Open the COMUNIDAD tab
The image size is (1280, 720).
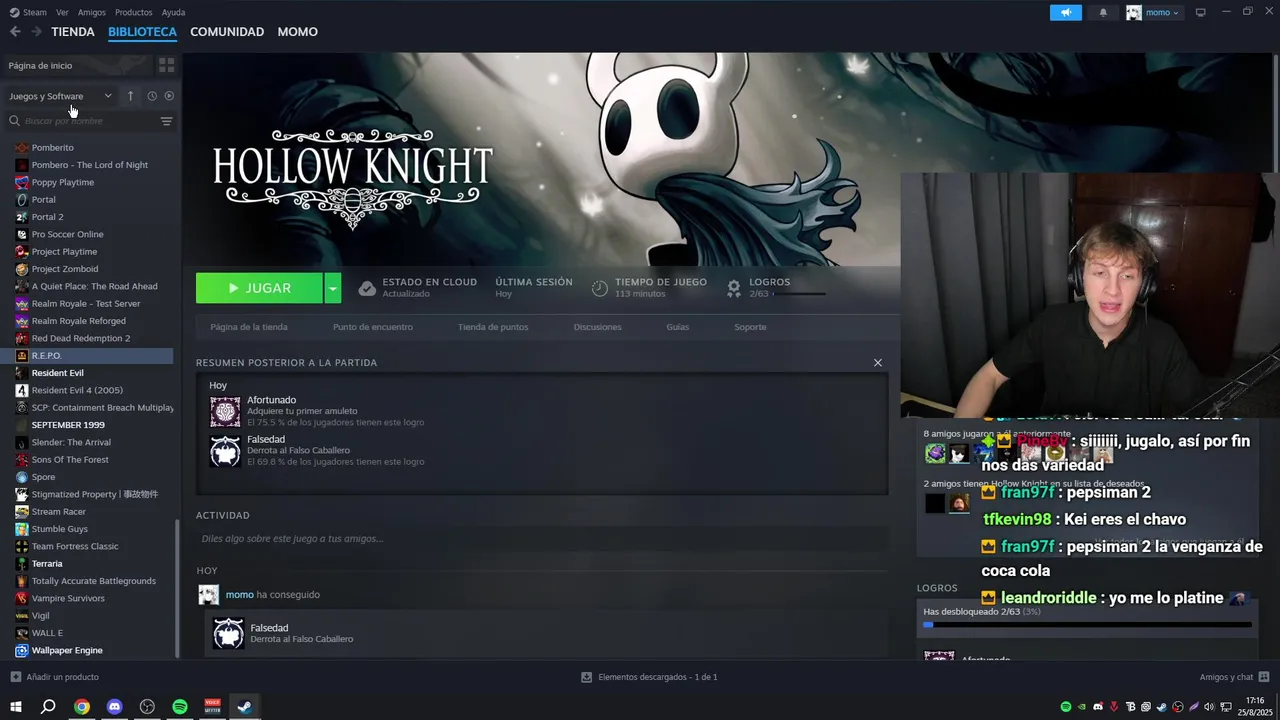[x=227, y=32]
